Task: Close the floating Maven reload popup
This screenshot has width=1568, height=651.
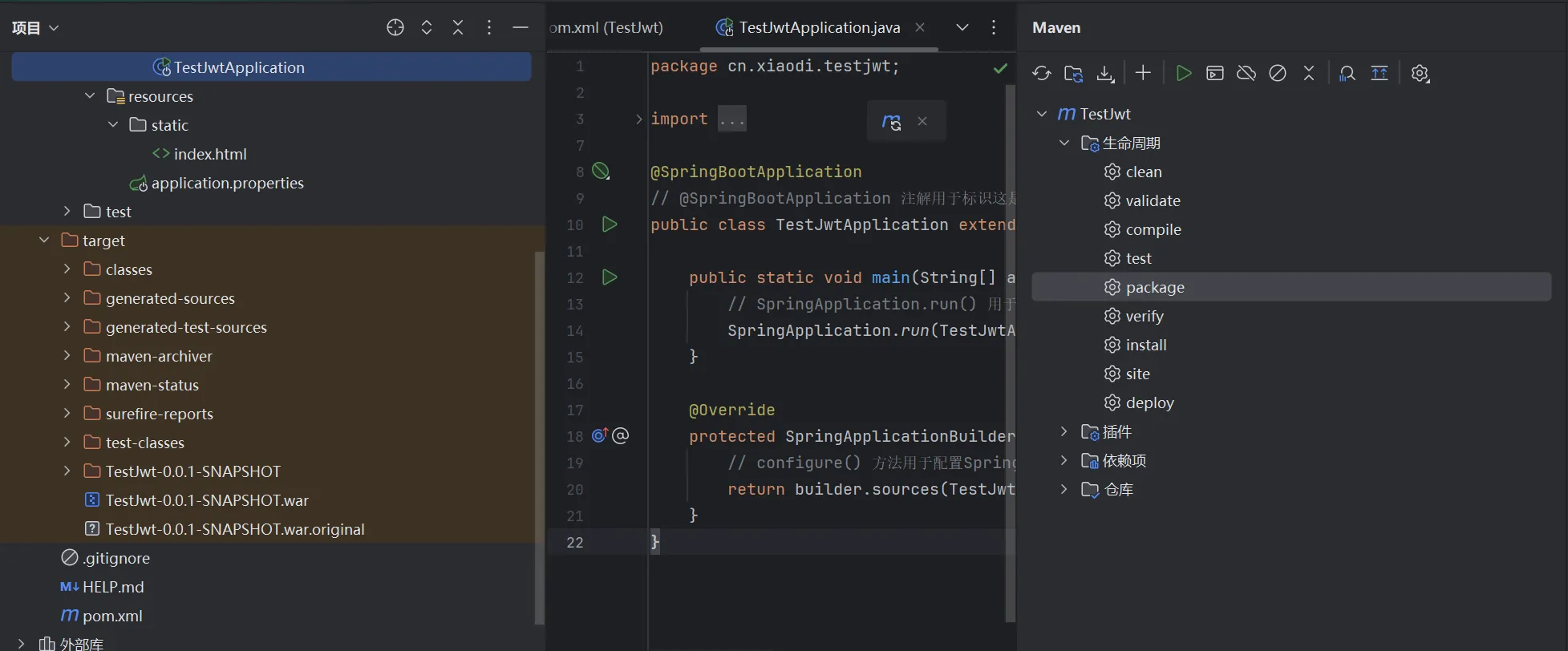Action: (x=922, y=121)
